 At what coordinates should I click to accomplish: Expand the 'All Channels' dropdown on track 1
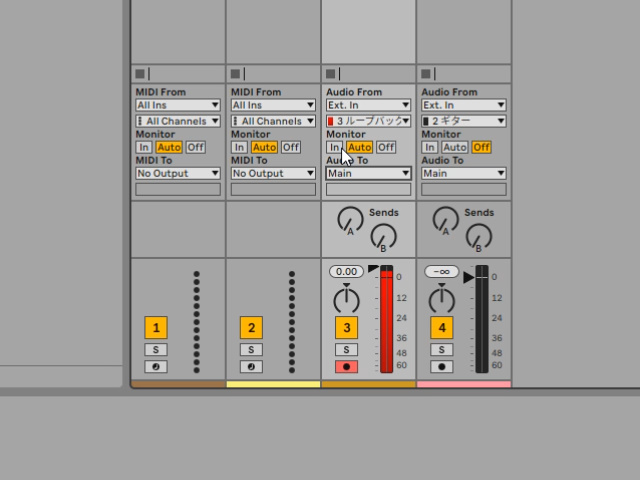click(177, 121)
